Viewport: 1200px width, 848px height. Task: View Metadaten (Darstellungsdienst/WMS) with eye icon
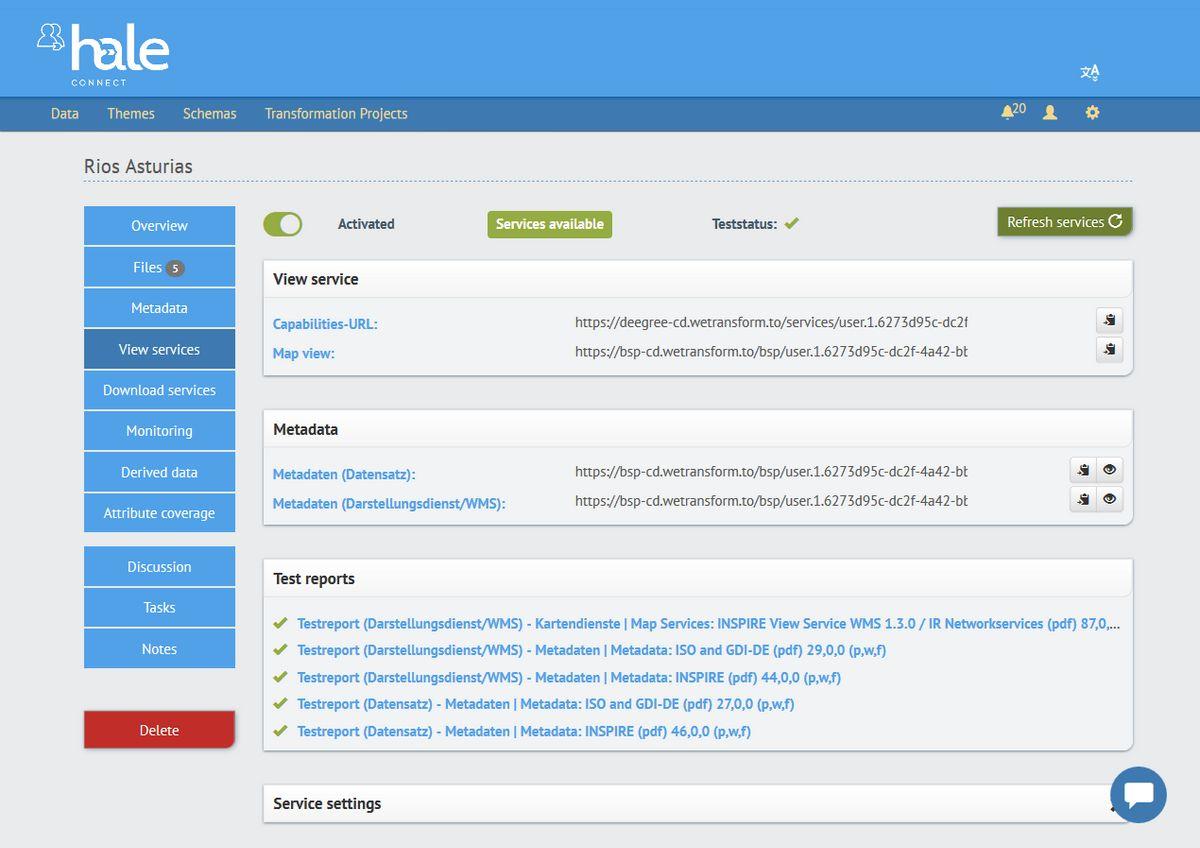1109,499
